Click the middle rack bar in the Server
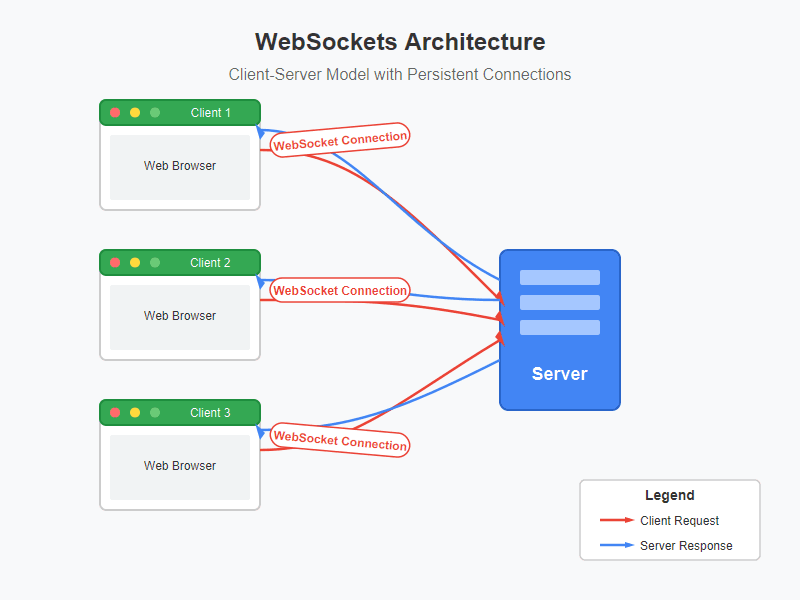 coord(560,303)
